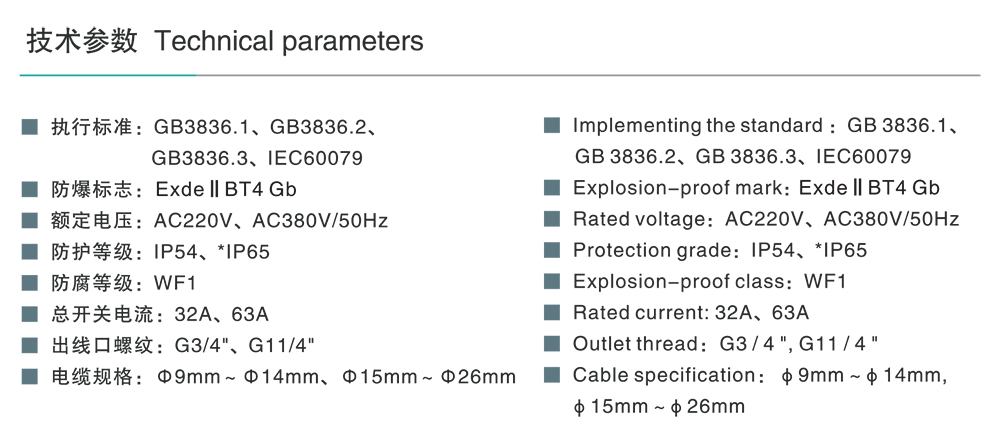Click the bullet next to Implementing the standard
The image size is (1000, 438).
pos(551,126)
